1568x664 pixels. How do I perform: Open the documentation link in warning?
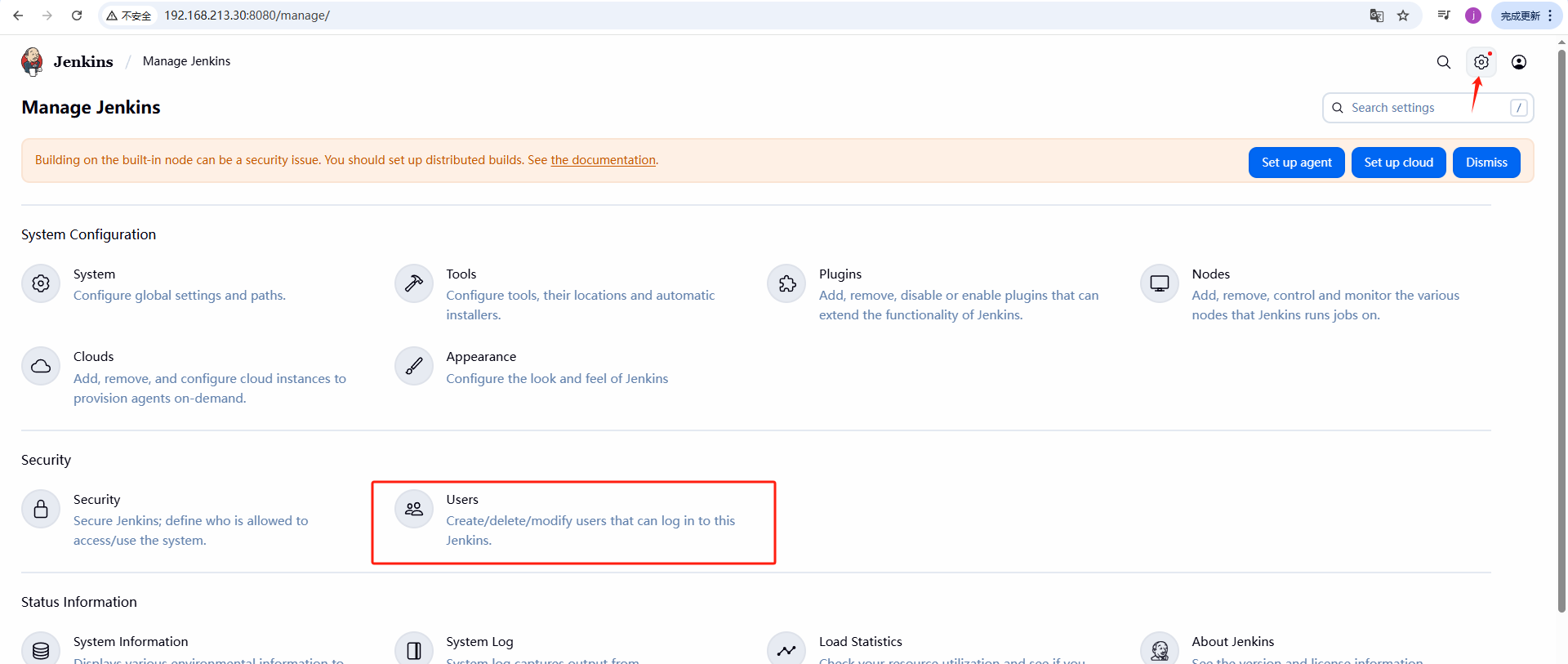coord(603,160)
